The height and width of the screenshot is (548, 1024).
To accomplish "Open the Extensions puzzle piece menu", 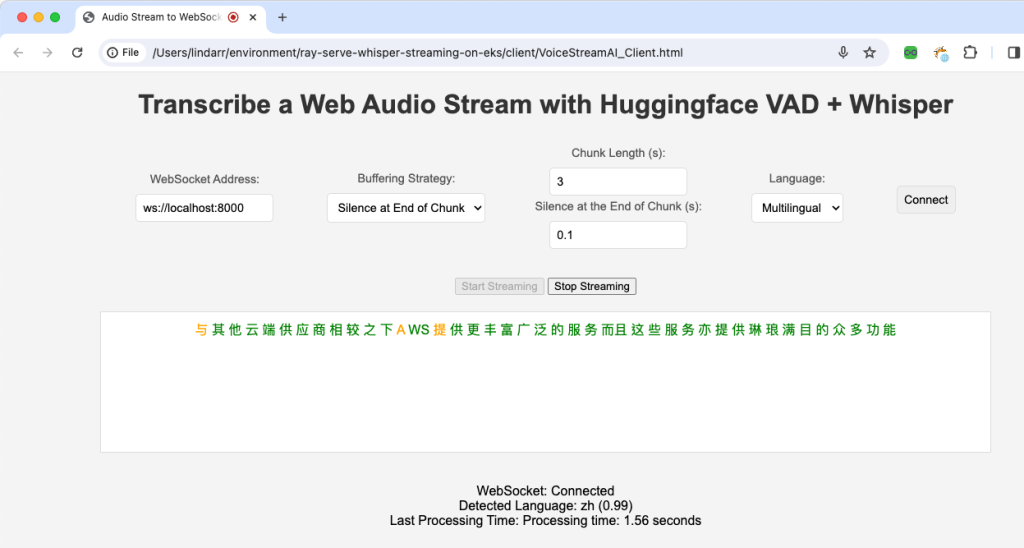I will (970, 53).
